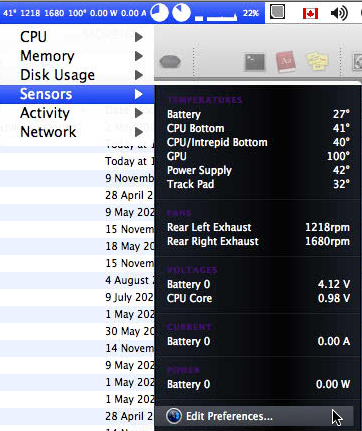The height and width of the screenshot is (431, 362).
Task: Select the CPU Core 0.98 V row
Action: click(258, 298)
